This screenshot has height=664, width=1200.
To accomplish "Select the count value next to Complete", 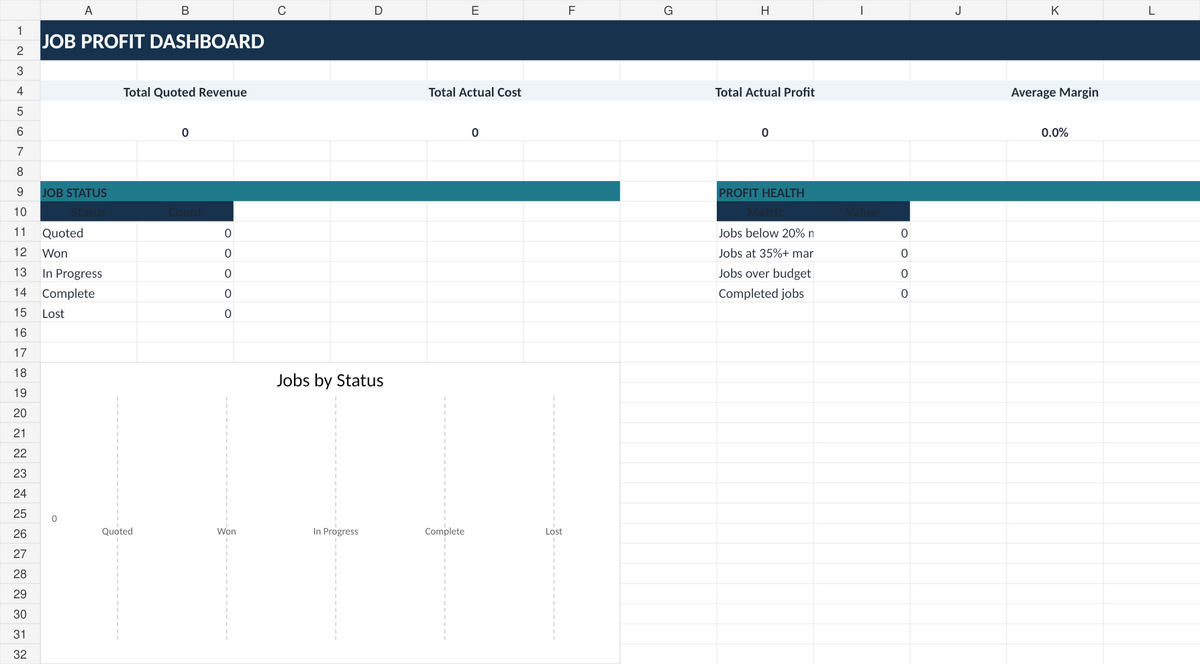I will click(185, 293).
